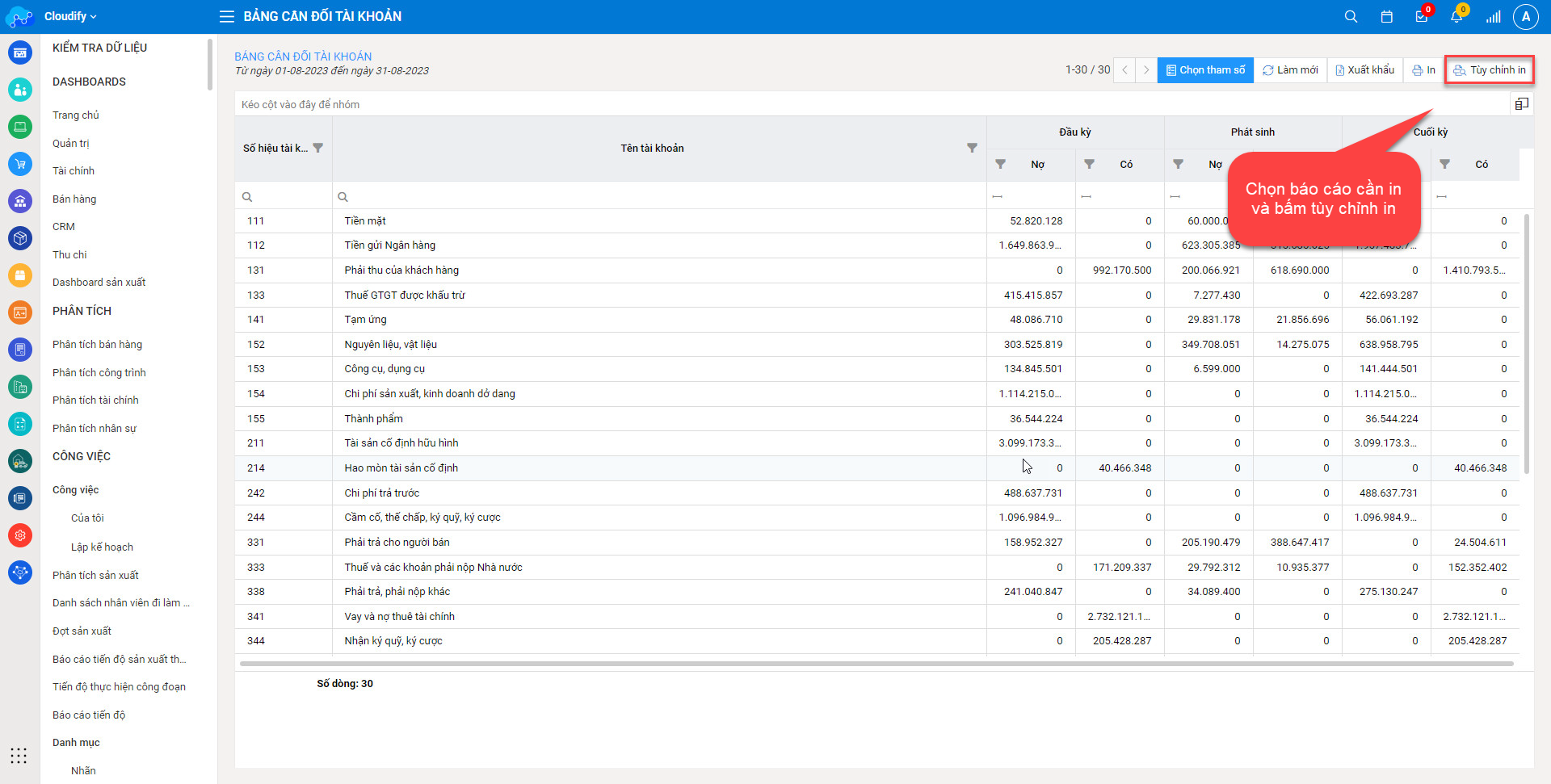Click the signal bars statistics icon
This screenshot has width=1551, height=784.
1493,16
